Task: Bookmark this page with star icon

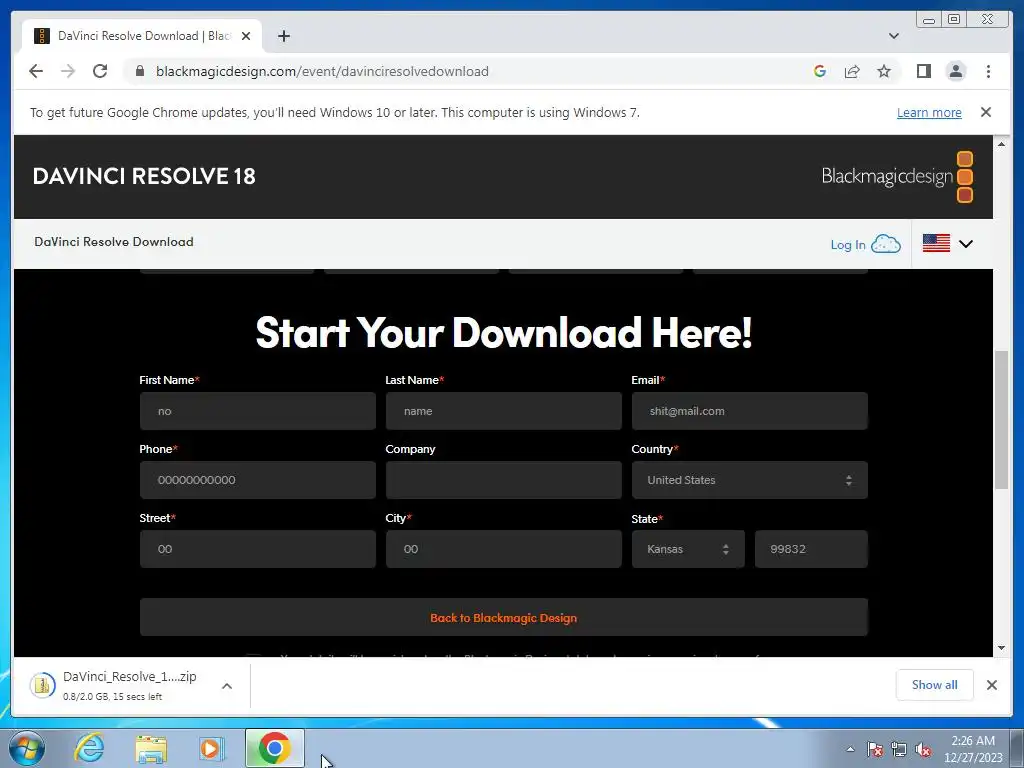Action: (x=884, y=71)
